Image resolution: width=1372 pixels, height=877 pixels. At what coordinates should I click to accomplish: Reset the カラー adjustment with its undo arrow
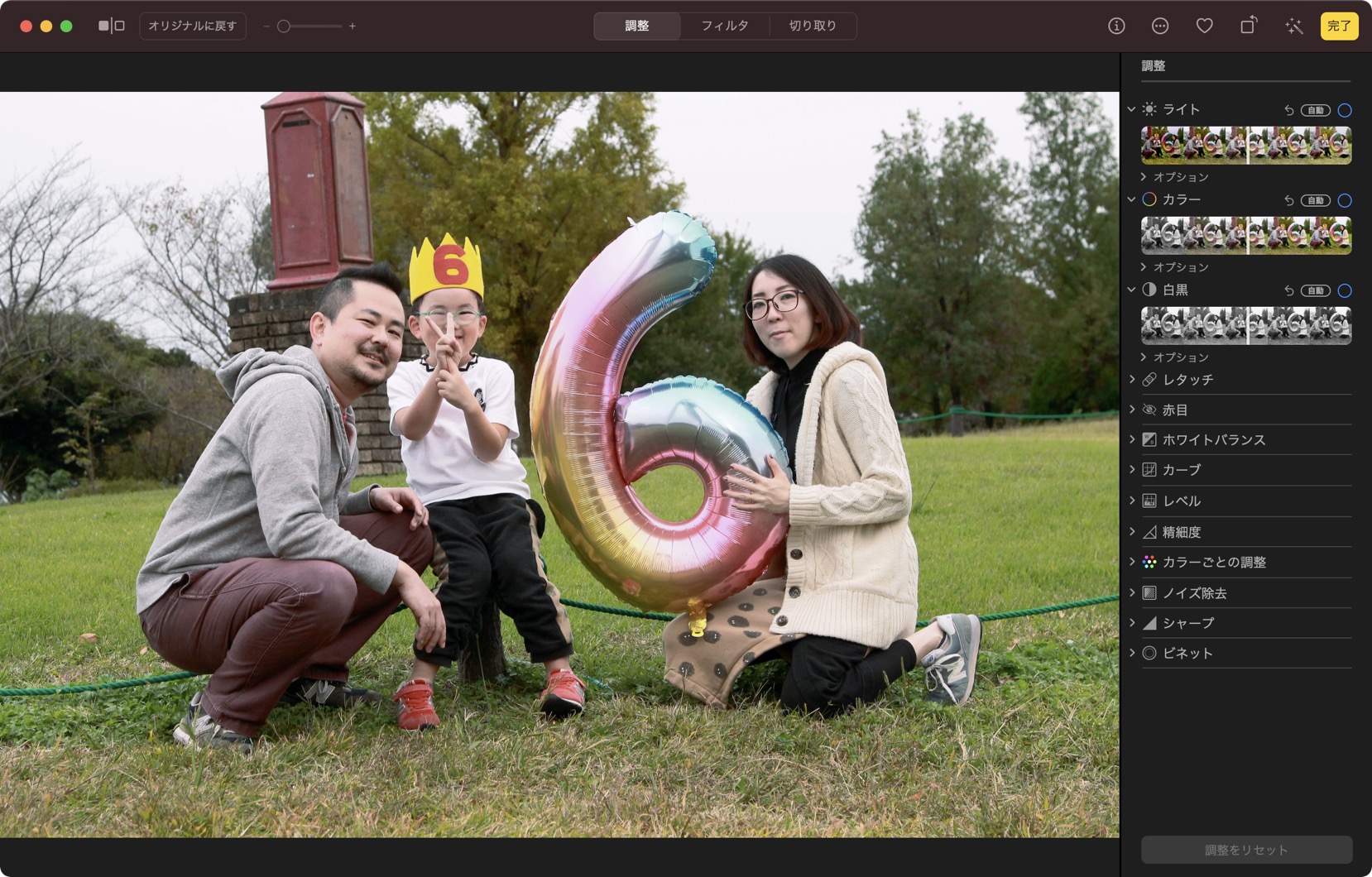[1288, 200]
